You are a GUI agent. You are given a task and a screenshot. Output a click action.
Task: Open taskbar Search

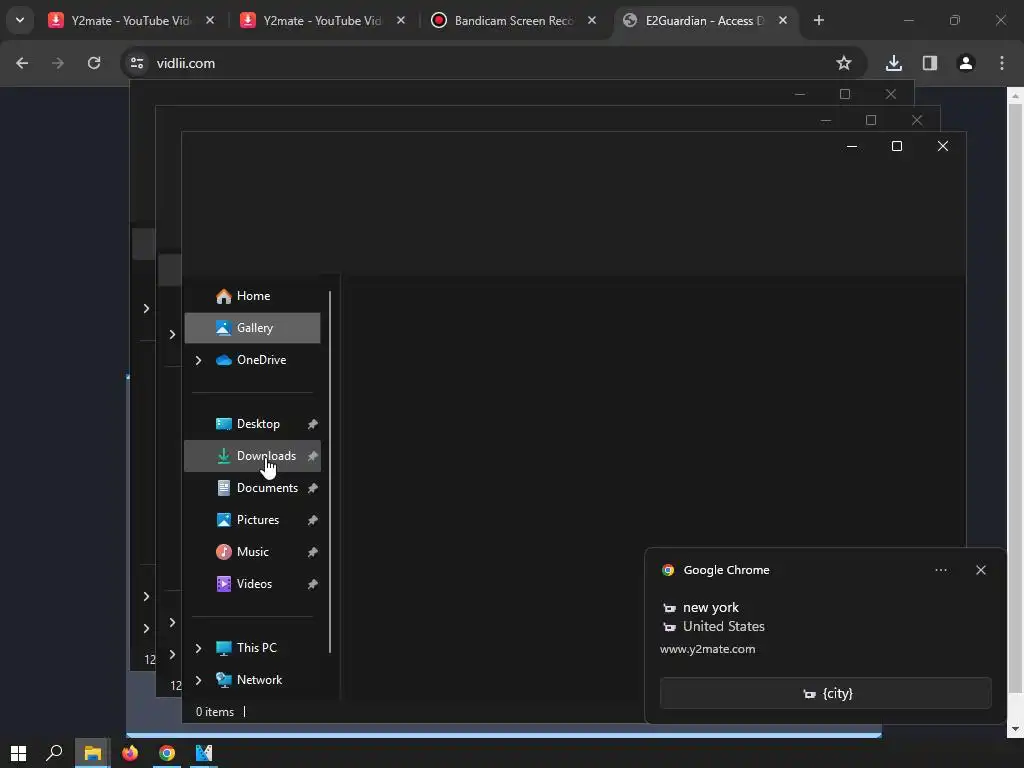click(x=54, y=753)
